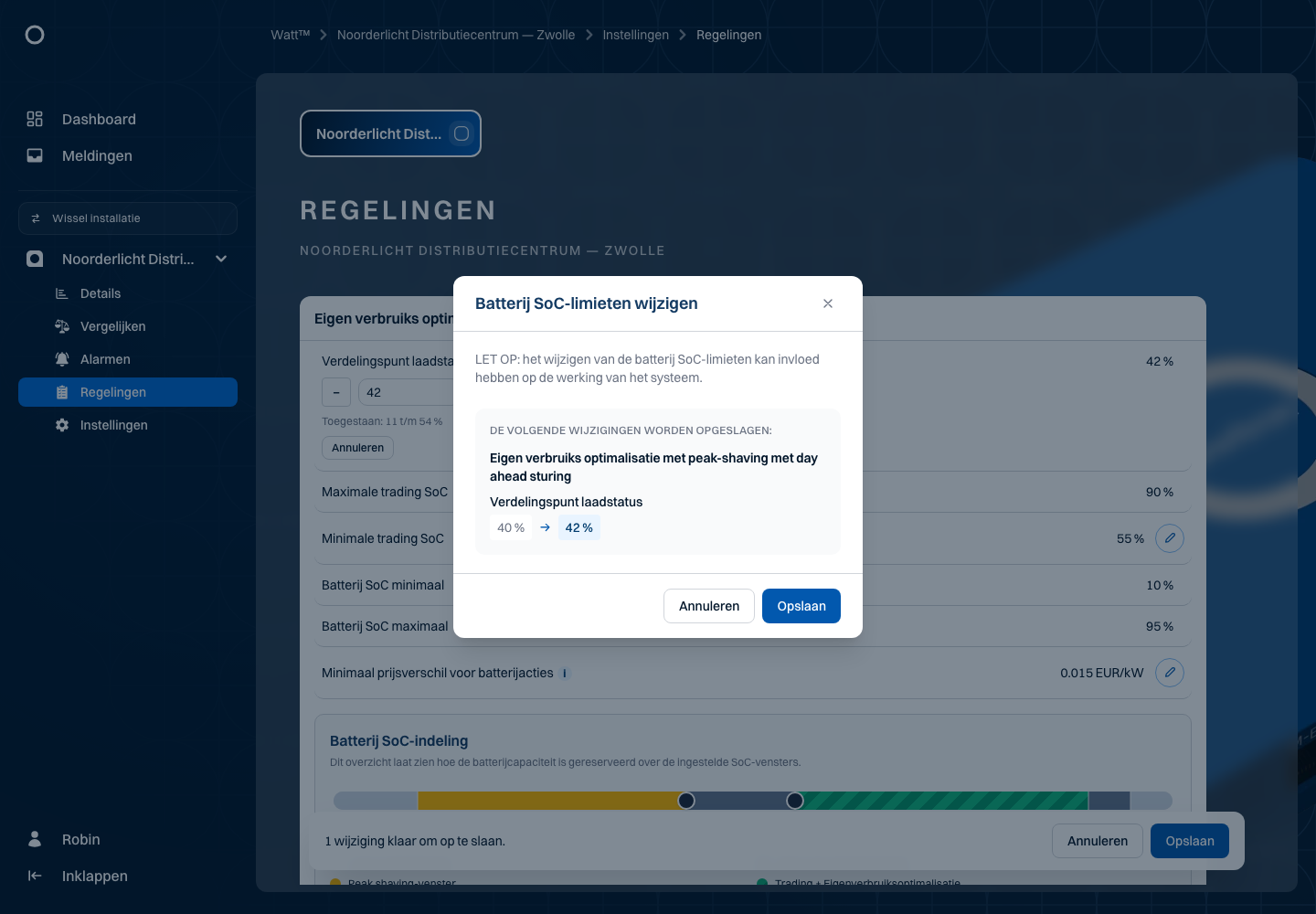Click the Robin user avatar icon
This screenshot has height=914, width=1316.
coord(35,839)
